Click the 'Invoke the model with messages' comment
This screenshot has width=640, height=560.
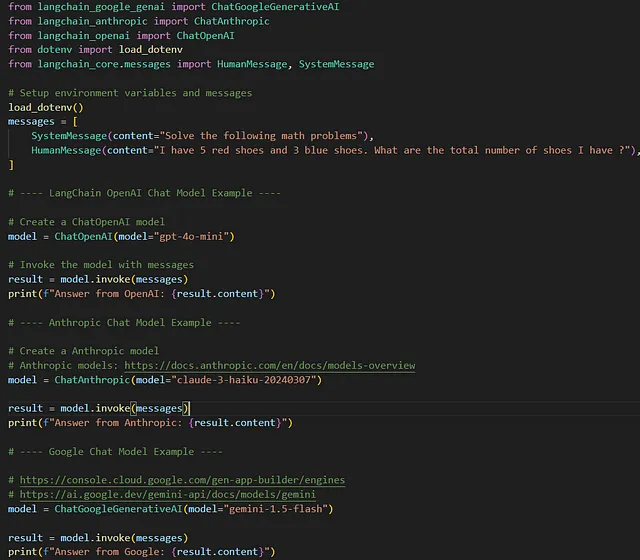101,265
